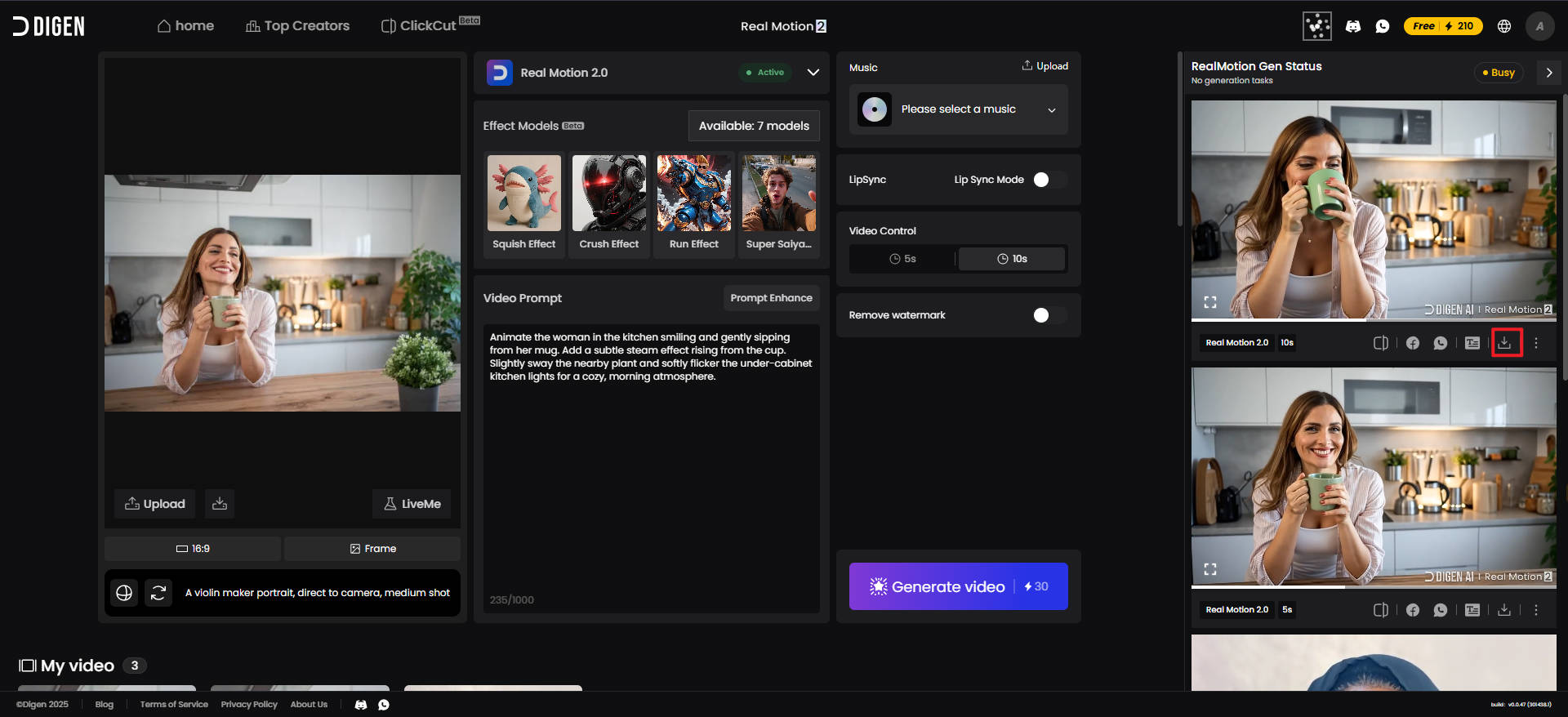Open the About Us footer link
Screen dimensions: 1568x717
tap(309, 705)
